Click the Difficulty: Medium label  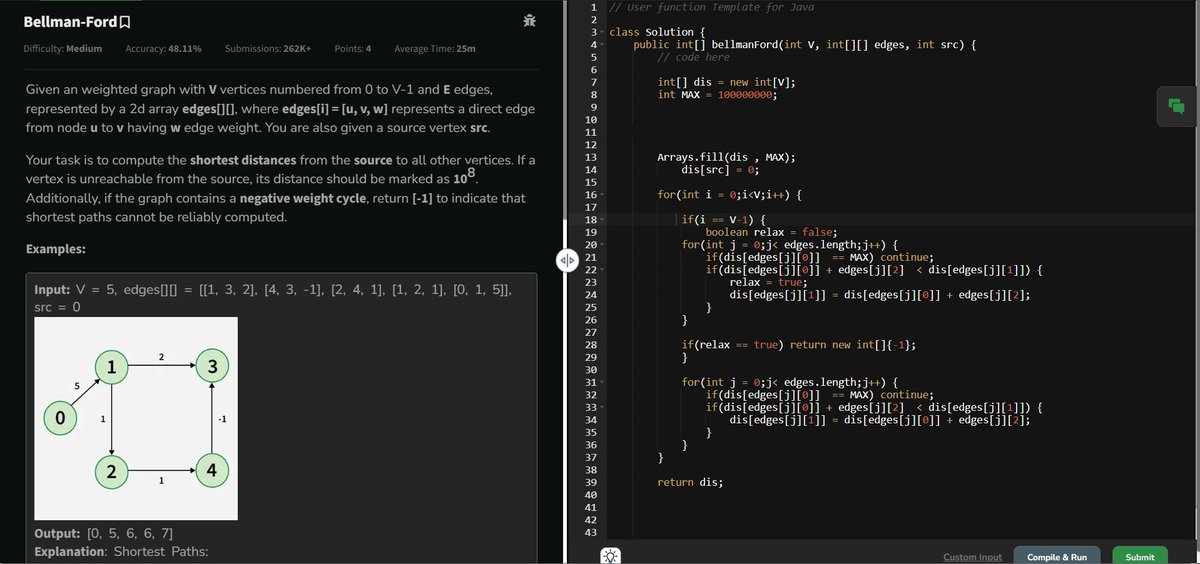[x=63, y=49]
